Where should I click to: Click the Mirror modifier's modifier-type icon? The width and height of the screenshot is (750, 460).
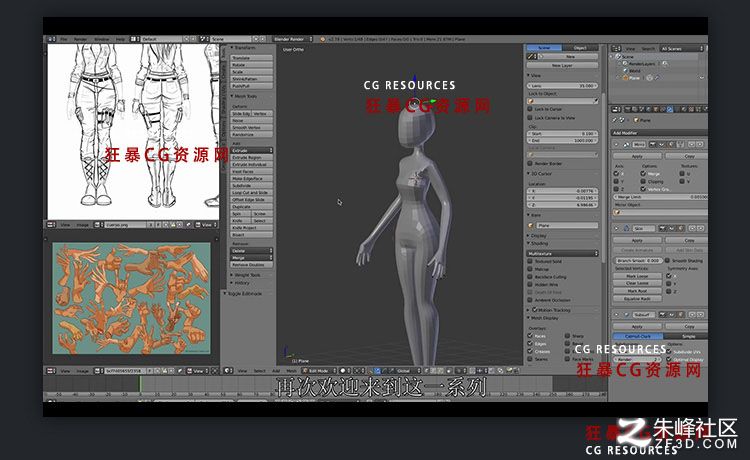(627, 144)
